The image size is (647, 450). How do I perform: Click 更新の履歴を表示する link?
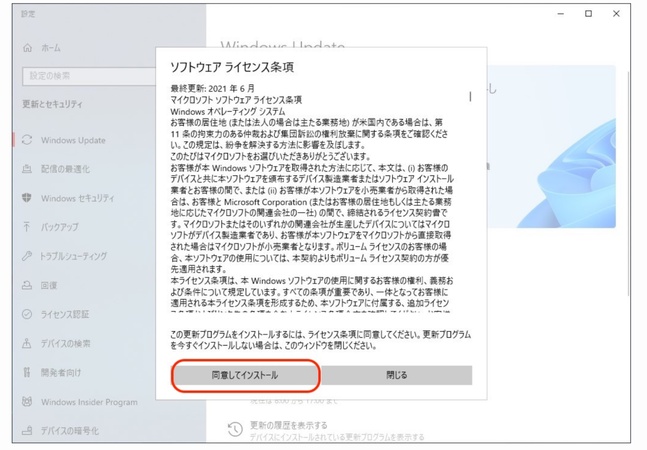pyautogui.click(x=288, y=425)
